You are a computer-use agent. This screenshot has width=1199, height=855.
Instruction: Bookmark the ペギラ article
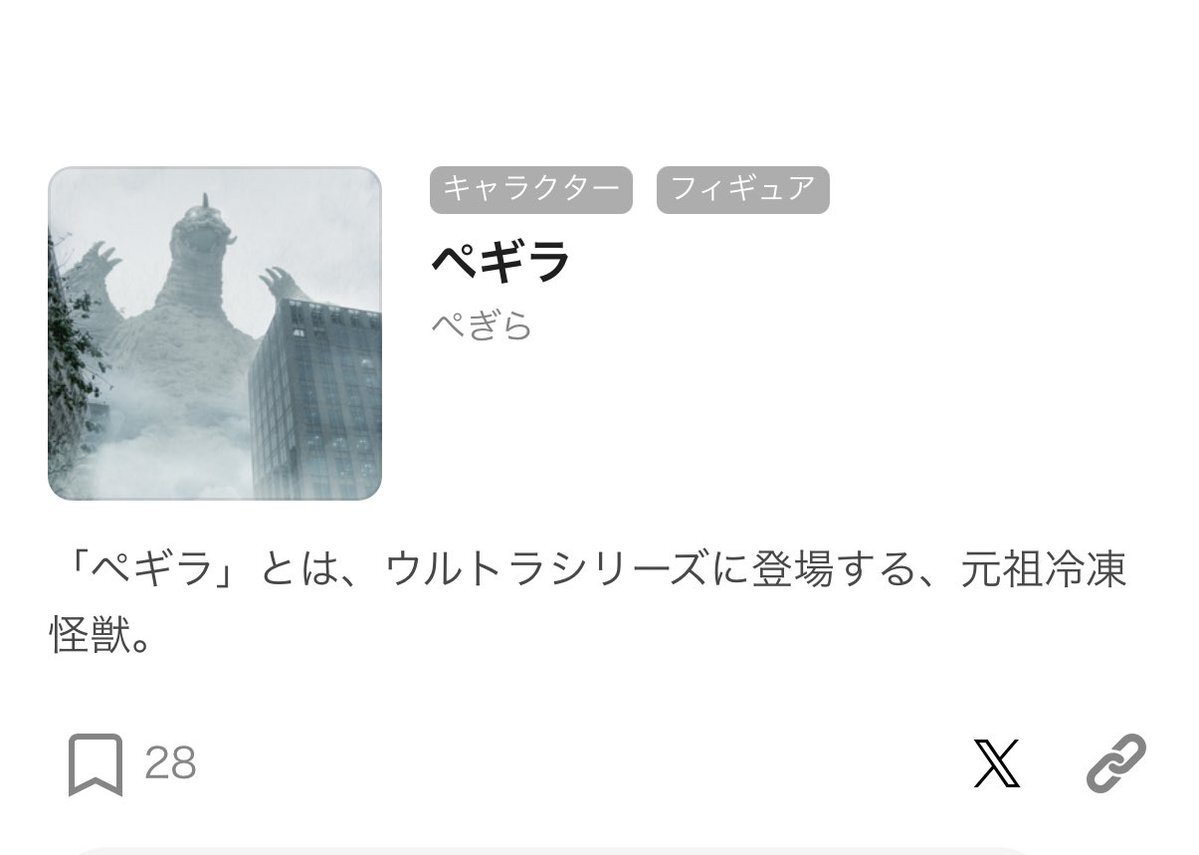pos(96,764)
